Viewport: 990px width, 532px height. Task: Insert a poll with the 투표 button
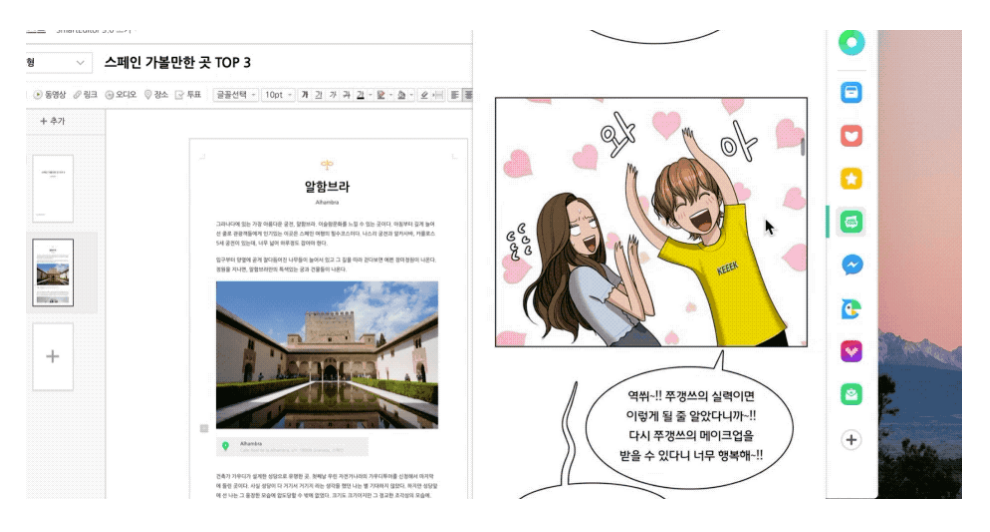click(x=188, y=95)
